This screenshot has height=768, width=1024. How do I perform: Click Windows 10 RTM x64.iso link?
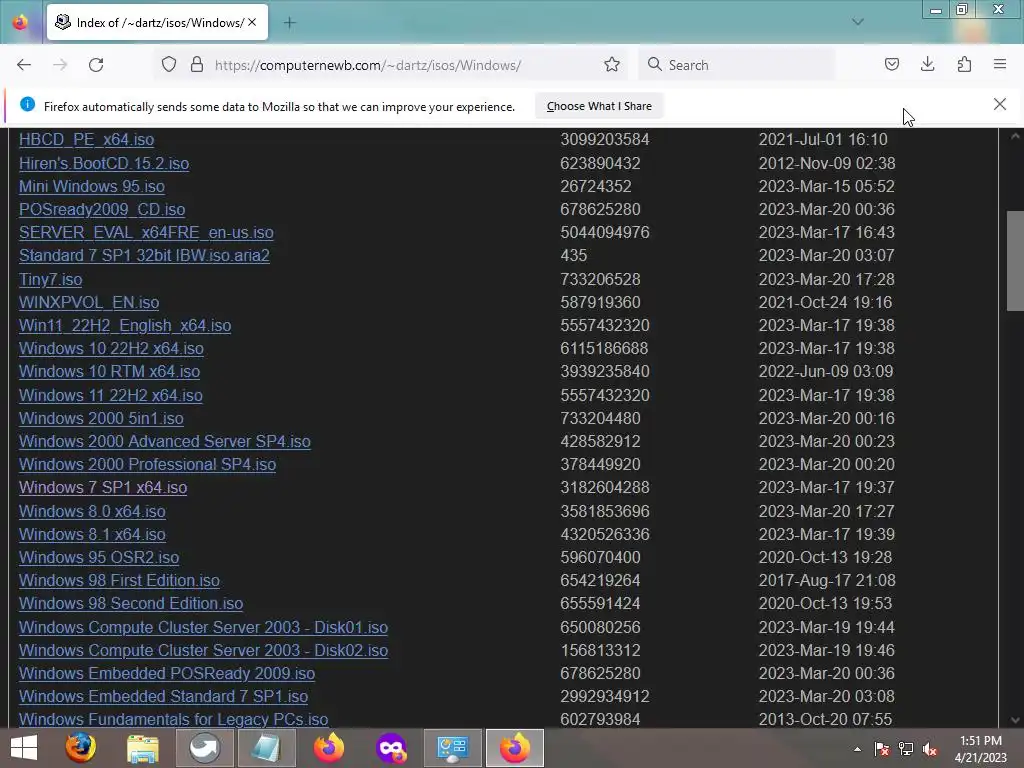pos(109,372)
